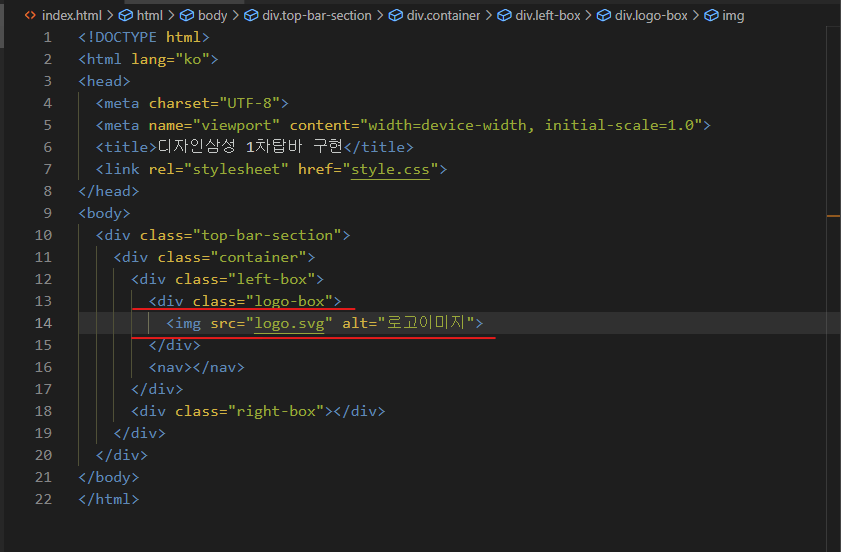Expand chevron after html breadcrumb
This screenshot has height=552, width=841.
tap(171, 16)
